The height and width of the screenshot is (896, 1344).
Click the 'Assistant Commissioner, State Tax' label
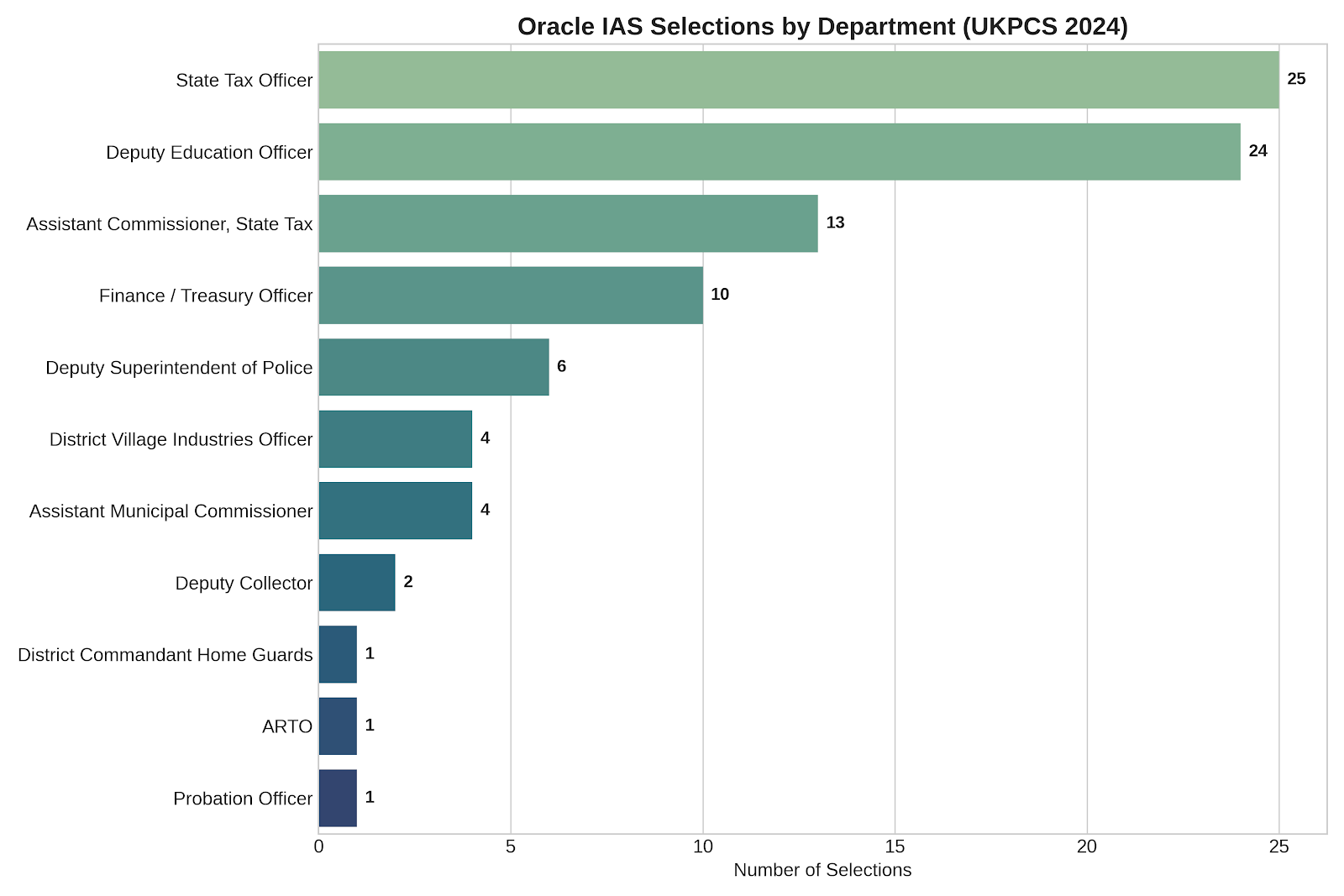[x=170, y=224]
